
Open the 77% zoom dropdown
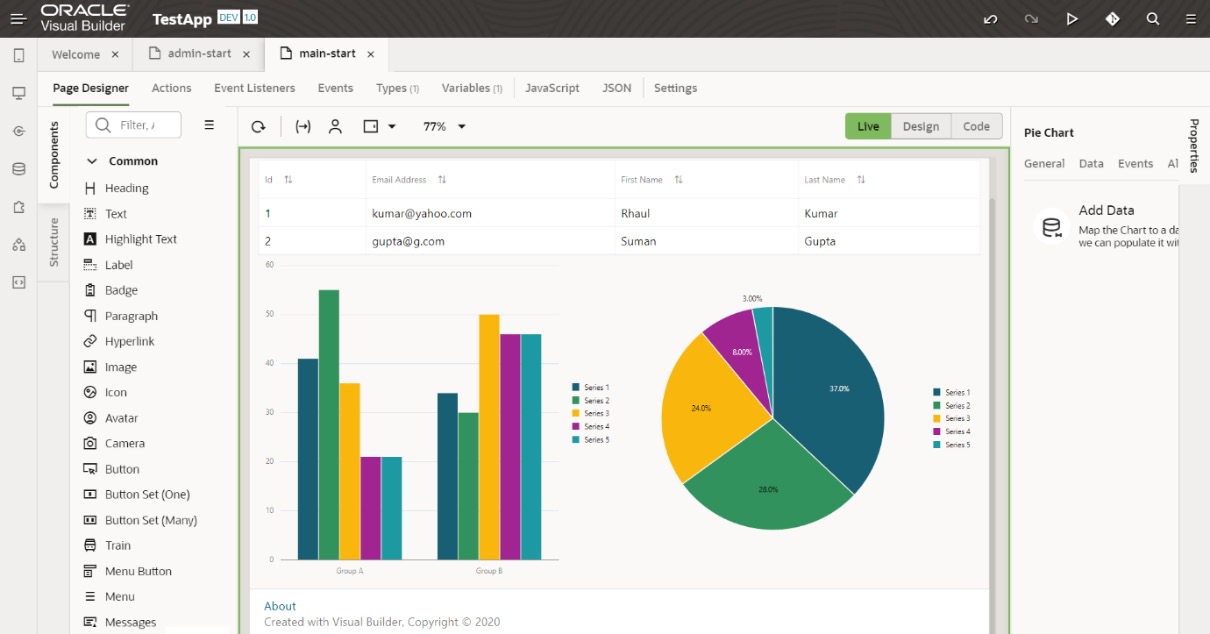445,127
